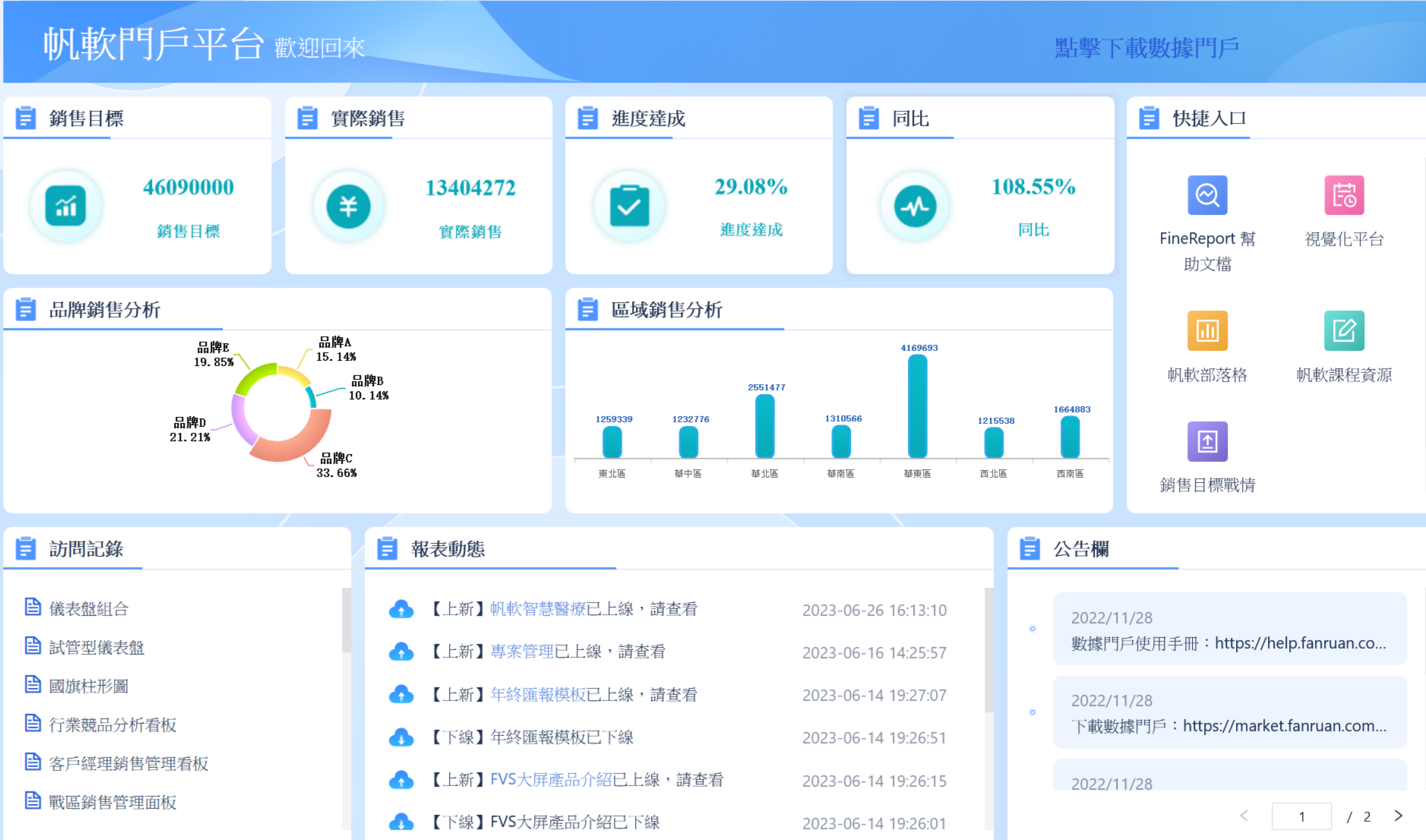1426x840 pixels.
Task: Open the 視覺化平台 quick entry icon
Action: (x=1343, y=195)
